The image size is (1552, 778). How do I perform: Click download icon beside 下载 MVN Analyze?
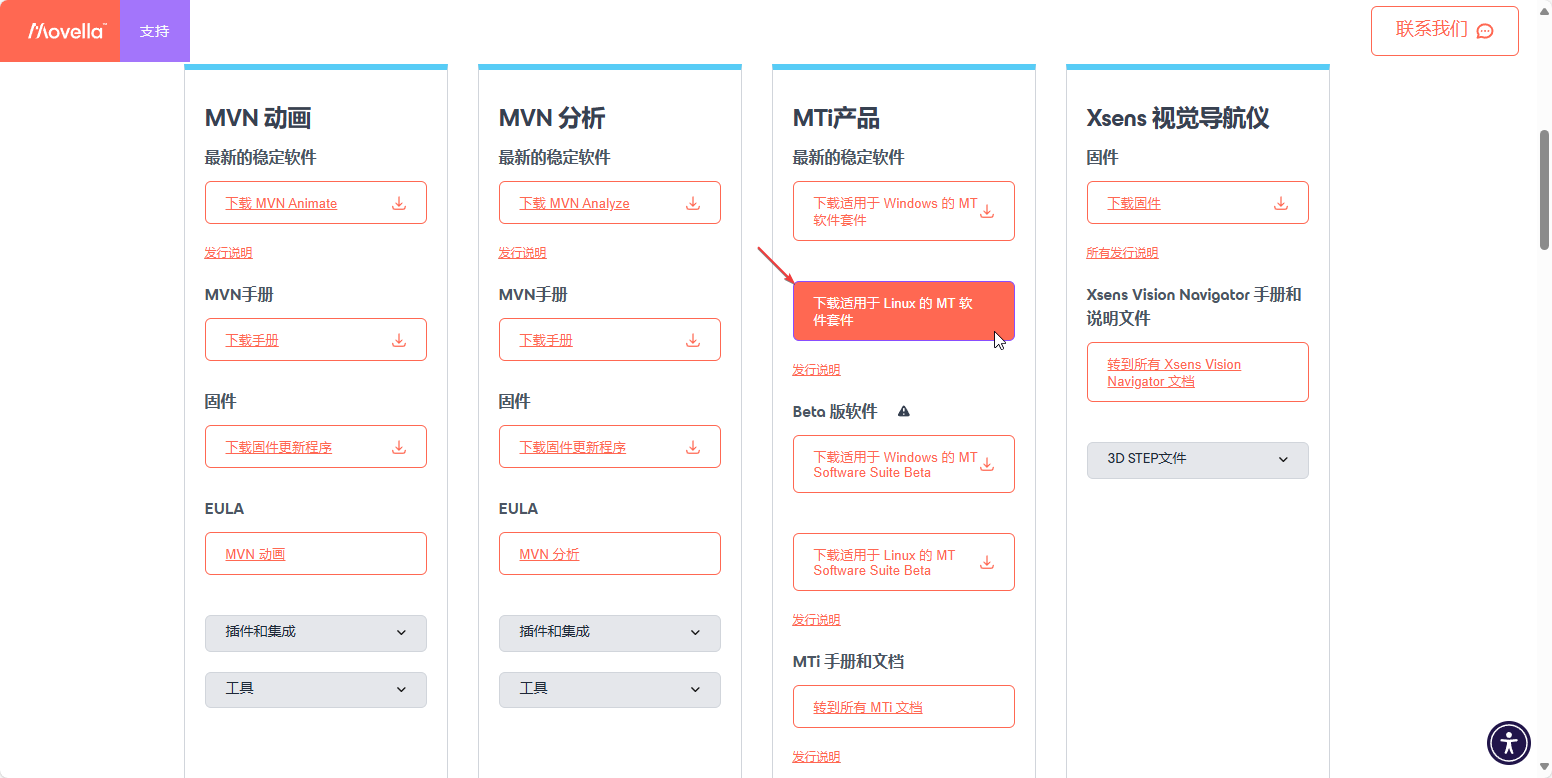tap(693, 203)
